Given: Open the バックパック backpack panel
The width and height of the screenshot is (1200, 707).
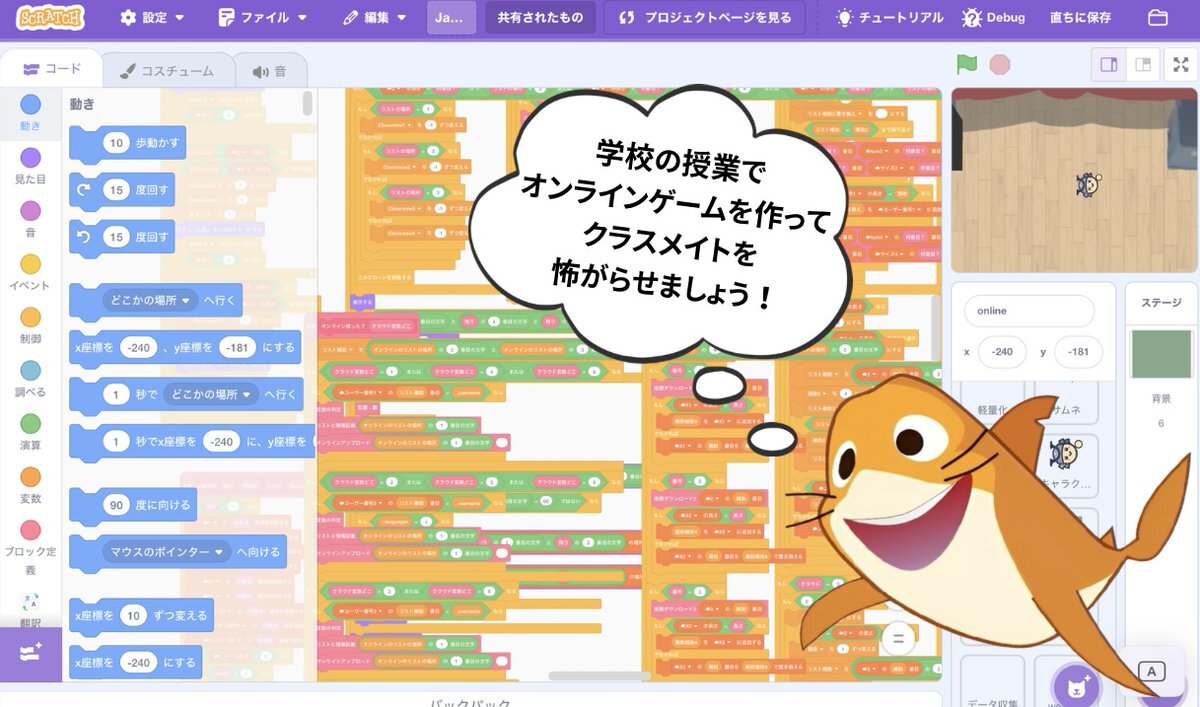Looking at the screenshot, I should tap(470, 699).
